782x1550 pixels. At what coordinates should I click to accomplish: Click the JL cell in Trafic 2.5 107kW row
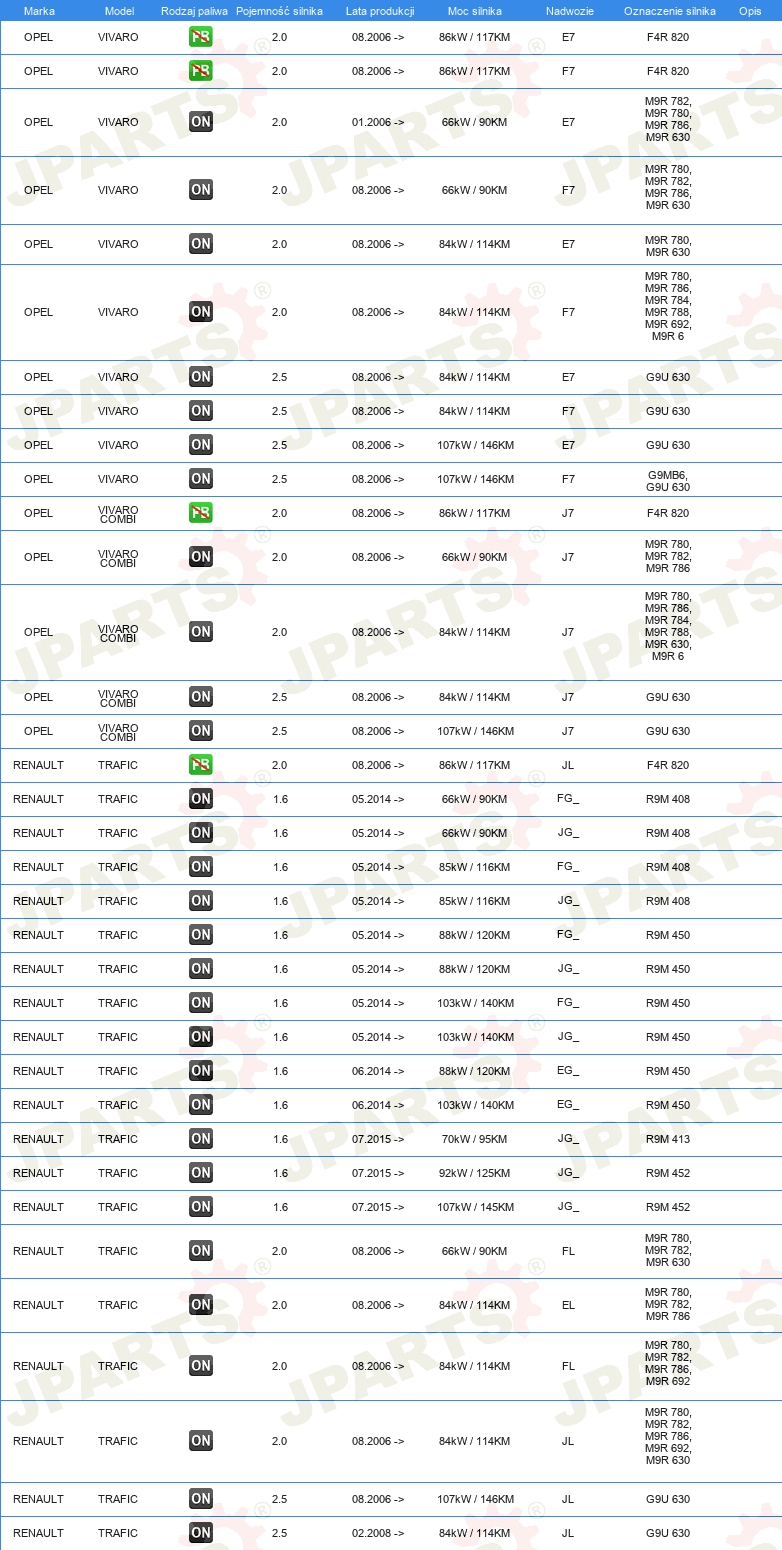(x=568, y=1499)
